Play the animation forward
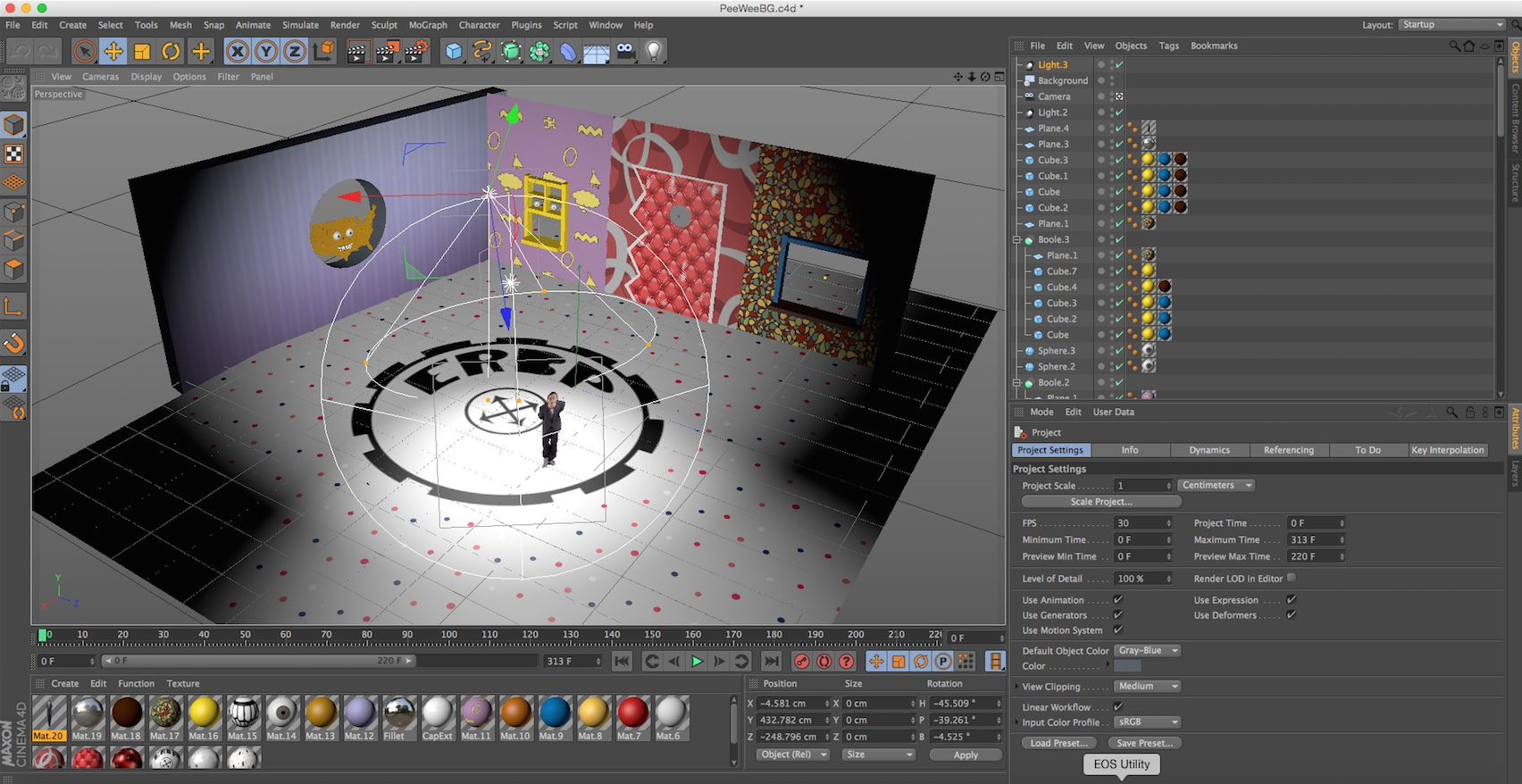Image resolution: width=1522 pixels, height=784 pixels. click(x=697, y=662)
